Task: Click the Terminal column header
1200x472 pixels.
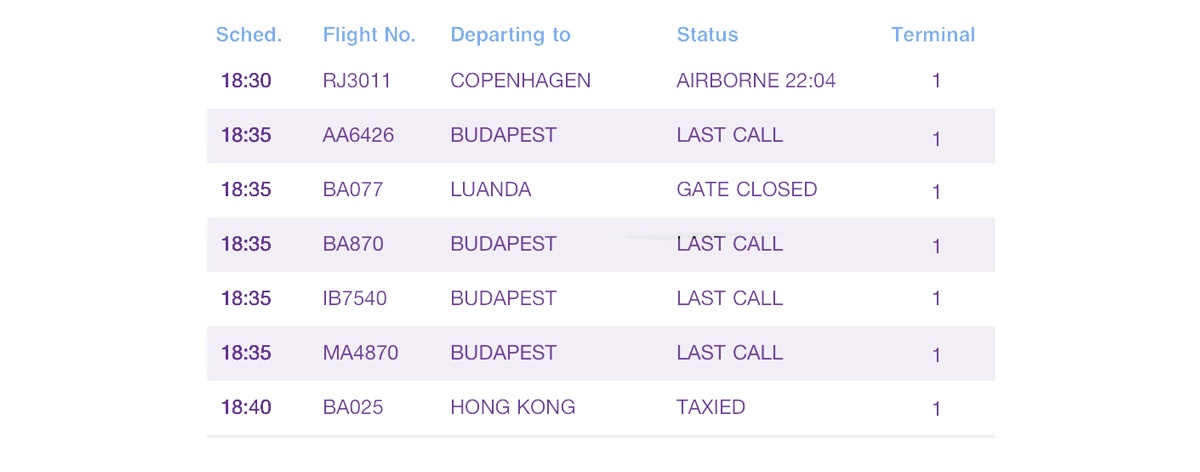Action: pyautogui.click(x=933, y=35)
